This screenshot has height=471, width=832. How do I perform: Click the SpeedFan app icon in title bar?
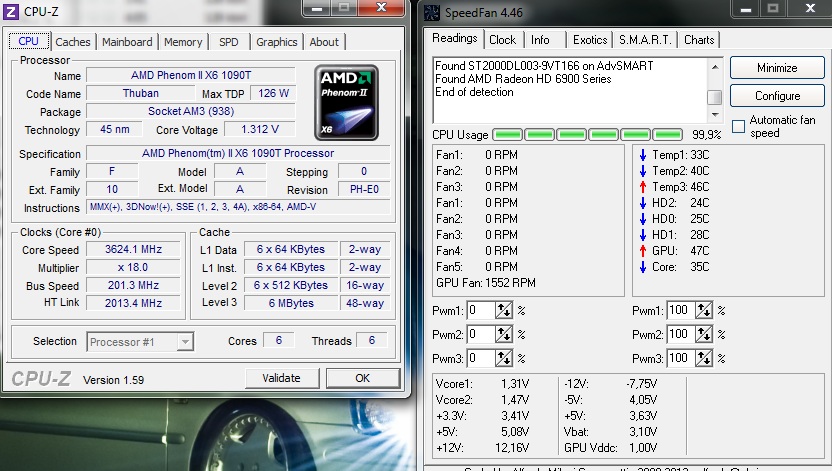(431, 12)
